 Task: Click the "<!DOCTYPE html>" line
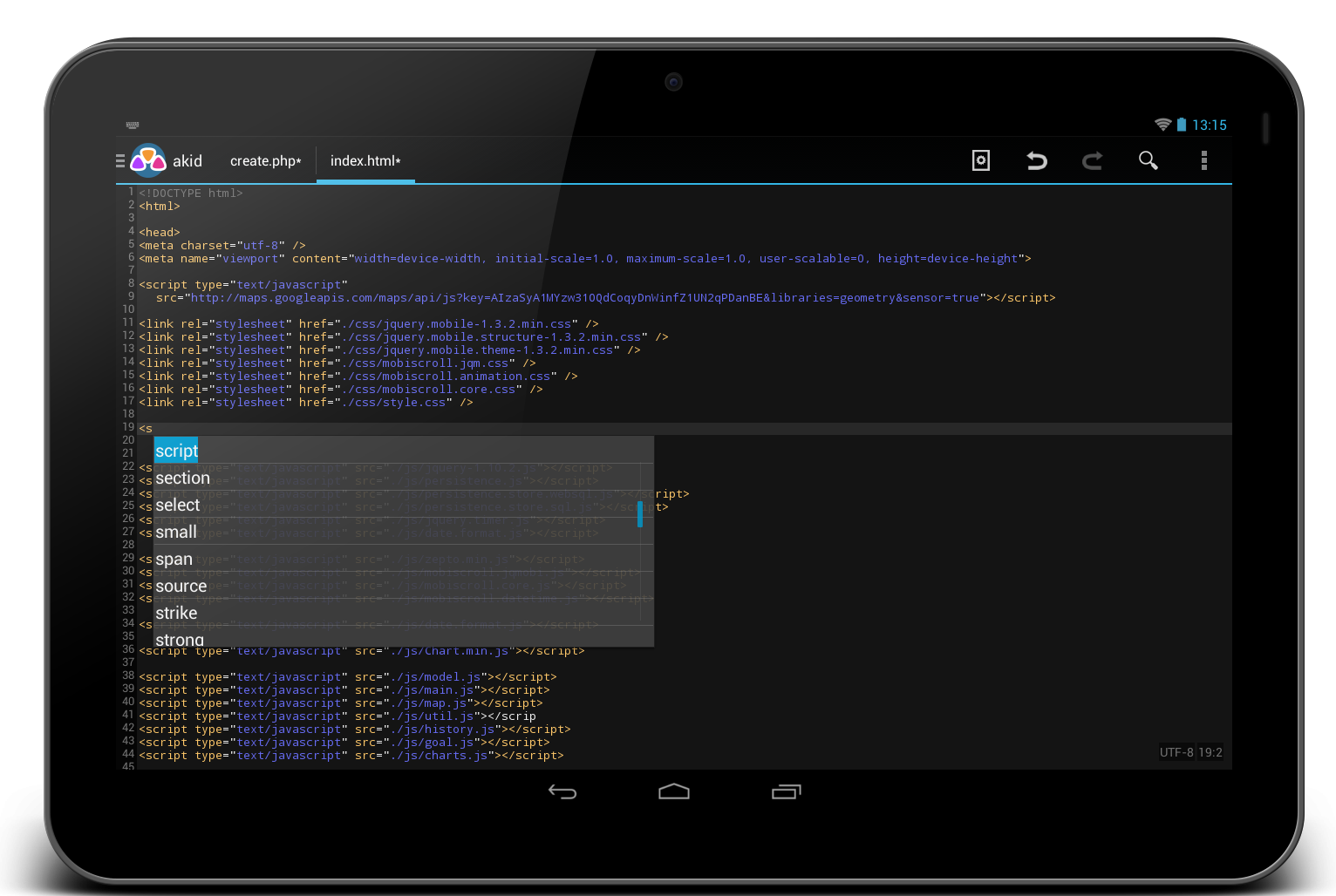click(191, 193)
